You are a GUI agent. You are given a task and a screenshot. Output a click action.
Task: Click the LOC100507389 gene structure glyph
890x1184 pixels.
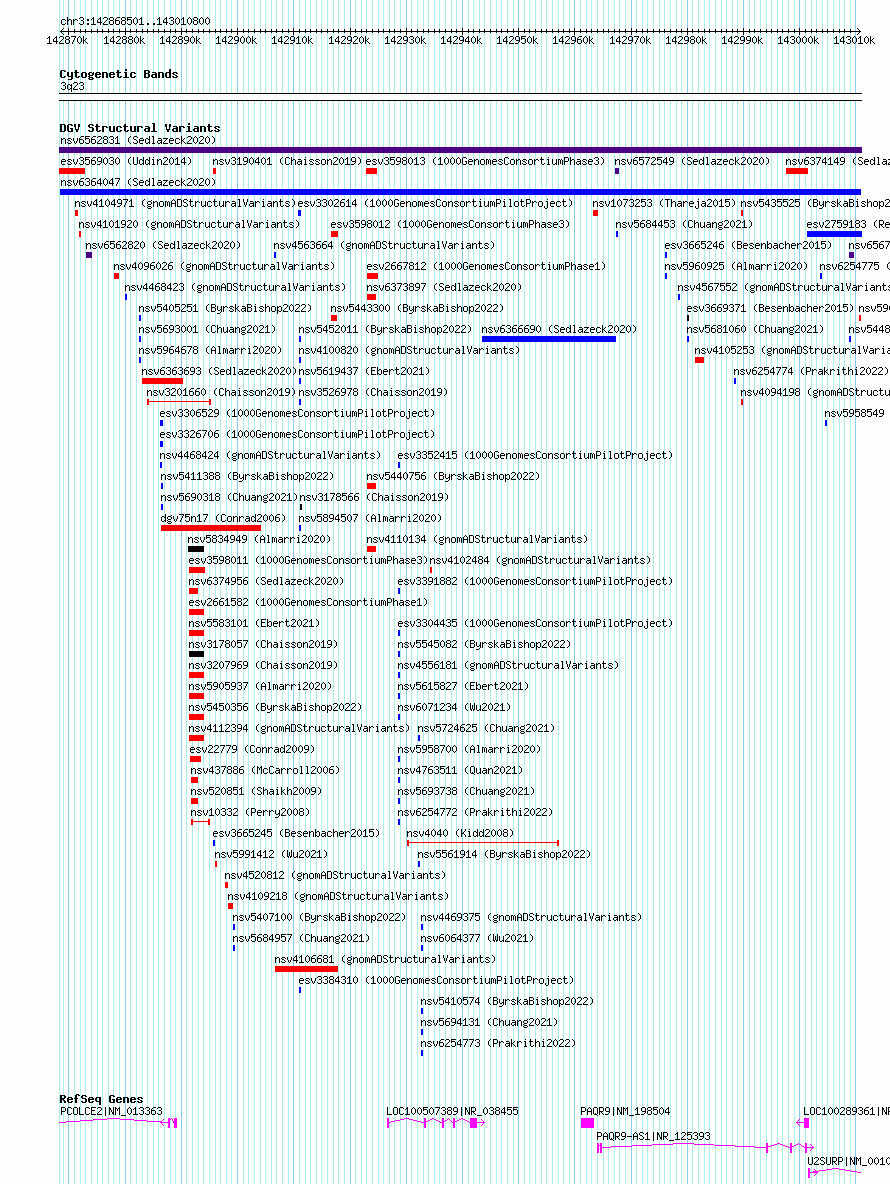[x=436, y=1123]
